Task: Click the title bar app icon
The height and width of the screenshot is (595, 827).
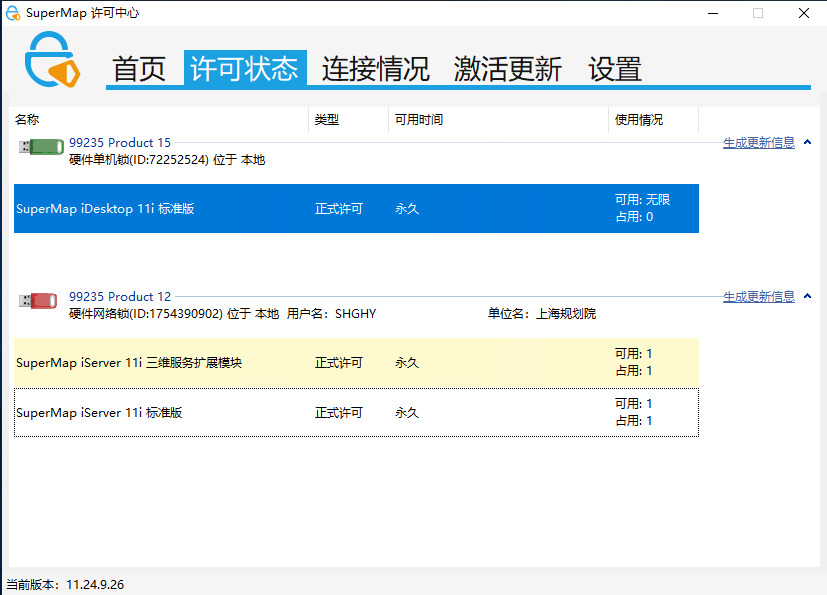Action: (x=13, y=13)
